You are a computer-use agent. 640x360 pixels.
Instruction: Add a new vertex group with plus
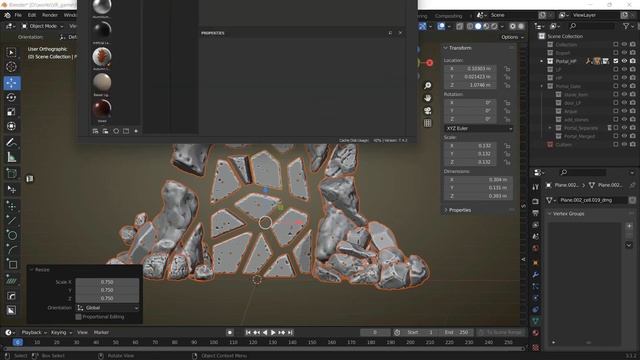[629, 226]
